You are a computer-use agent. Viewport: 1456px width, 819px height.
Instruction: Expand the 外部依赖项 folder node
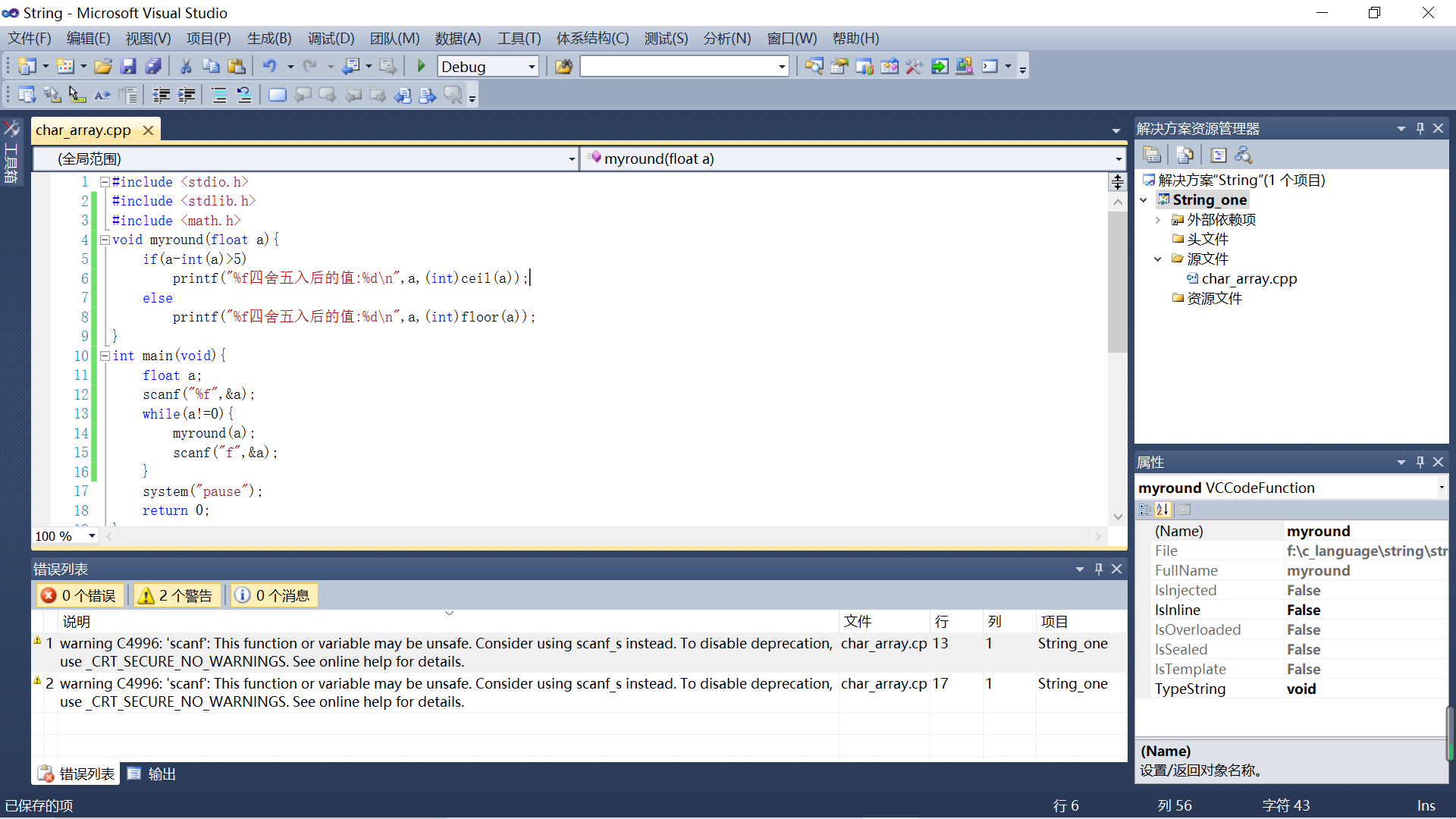[1158, 220]
